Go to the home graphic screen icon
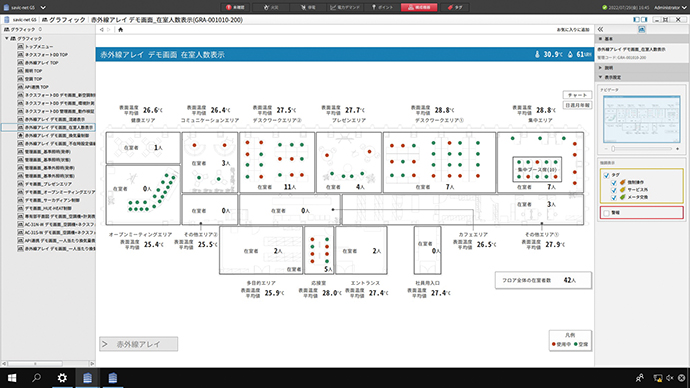This screenshot has height=388, width=690. (121, 29)
